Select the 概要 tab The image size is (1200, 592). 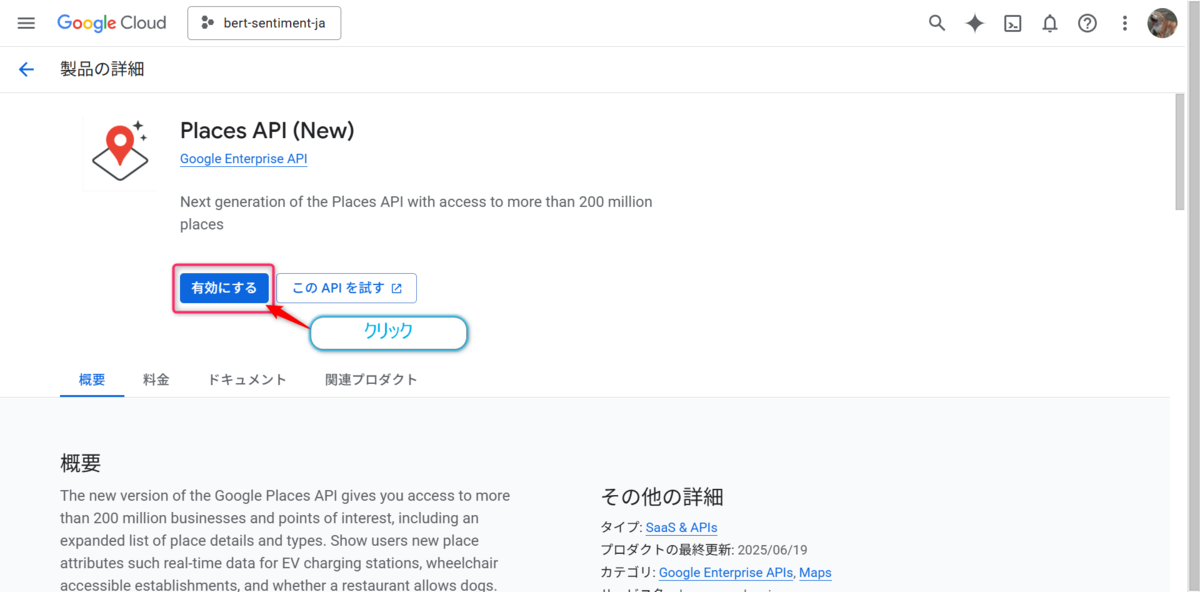(92, 380)
